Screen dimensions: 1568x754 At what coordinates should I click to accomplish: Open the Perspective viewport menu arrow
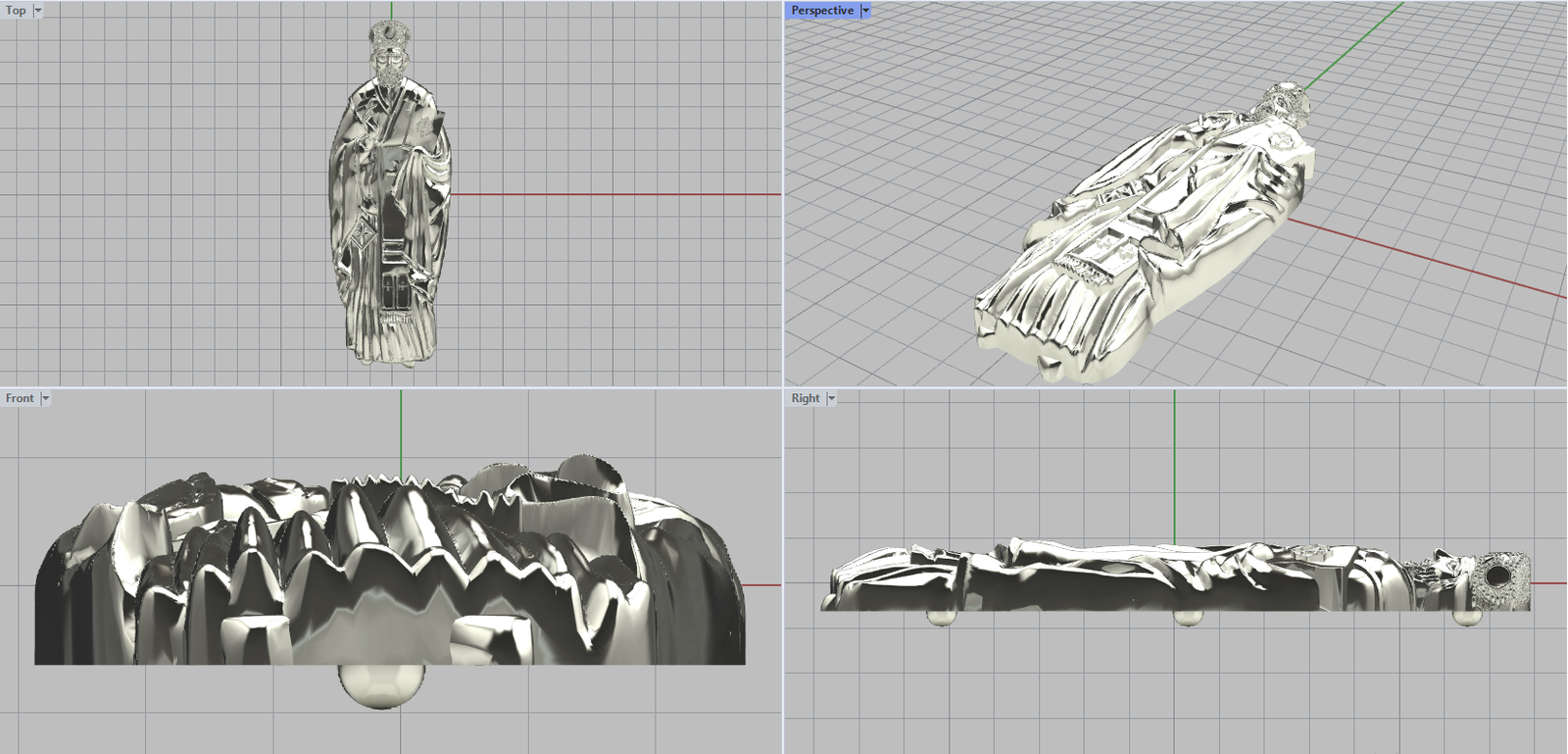(x=865, y=11)
